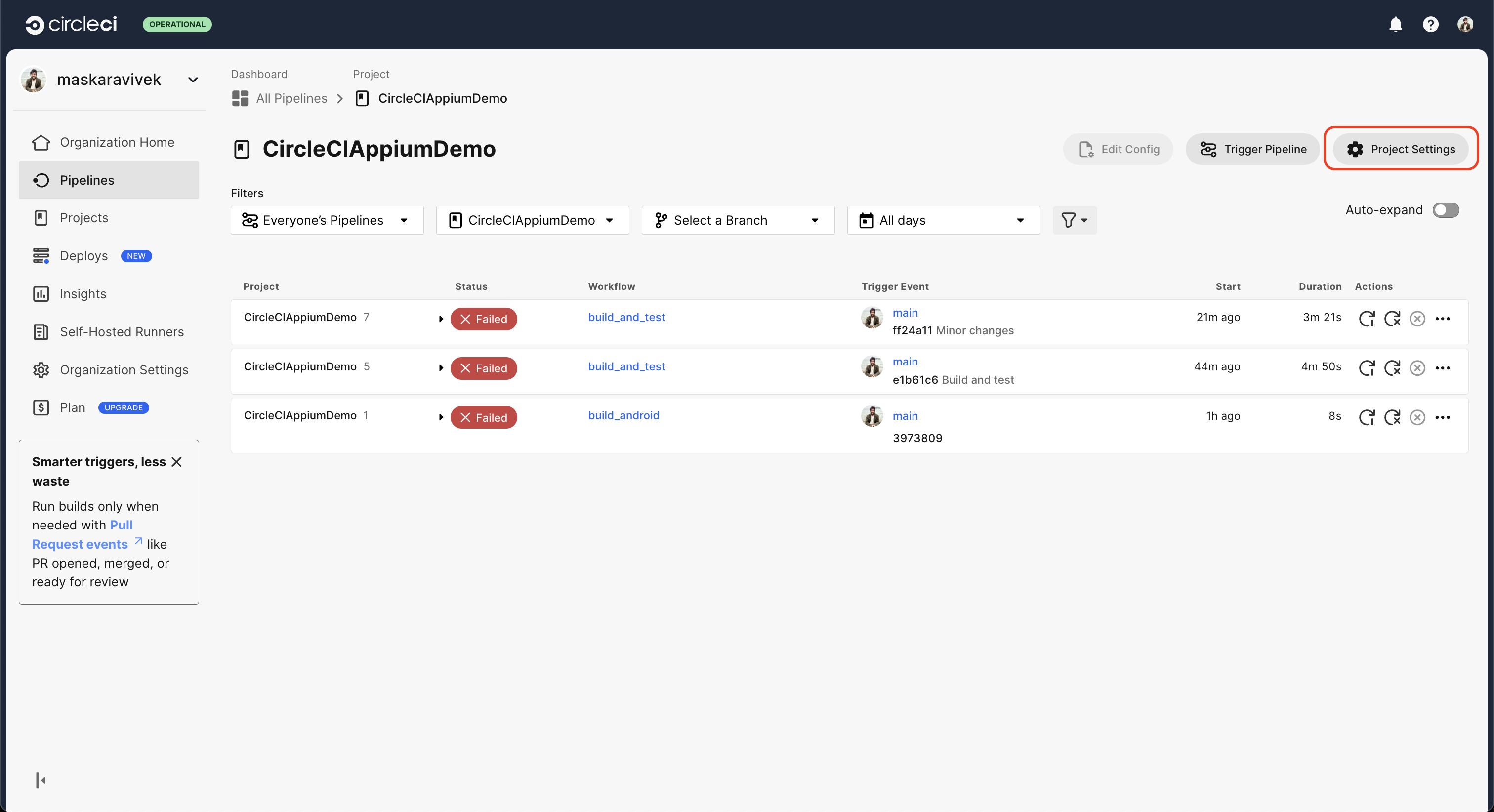Click the Project Settings button
Screen dimensions: 1494x812
[1400, 149]
